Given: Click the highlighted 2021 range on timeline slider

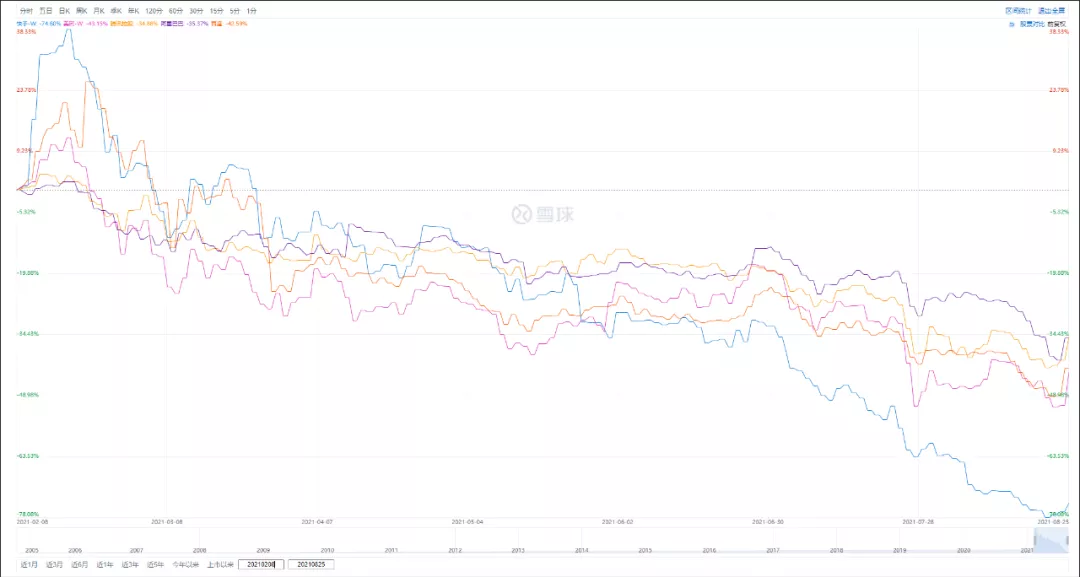Looking at the screenshot, I should [x=1048, y=541].
